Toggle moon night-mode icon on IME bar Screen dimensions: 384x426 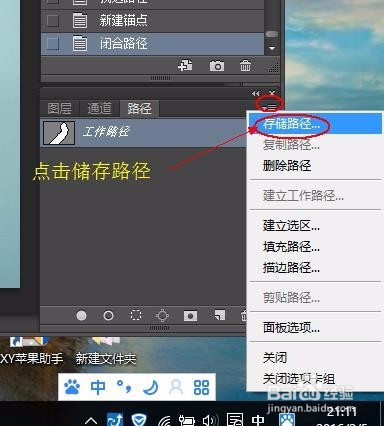[x=150, y=387]
